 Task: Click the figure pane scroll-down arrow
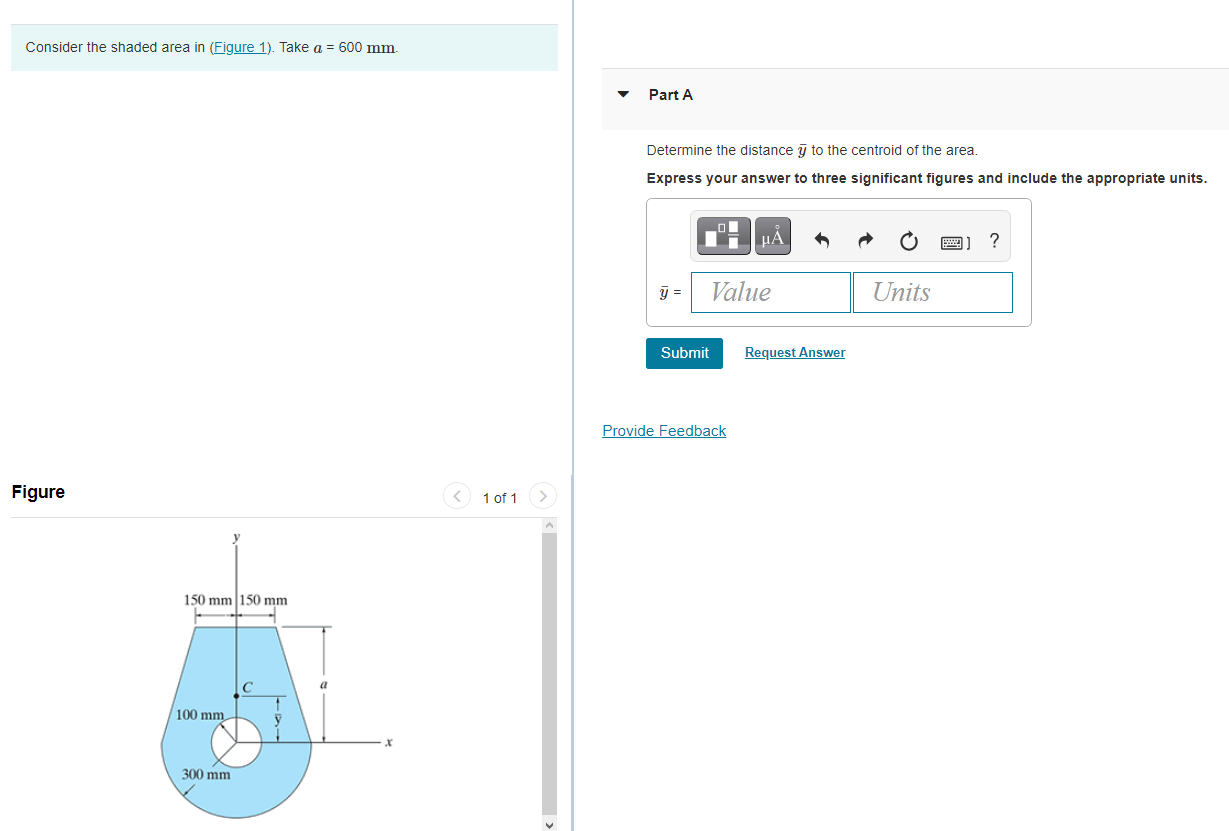[x=548, y=824]
